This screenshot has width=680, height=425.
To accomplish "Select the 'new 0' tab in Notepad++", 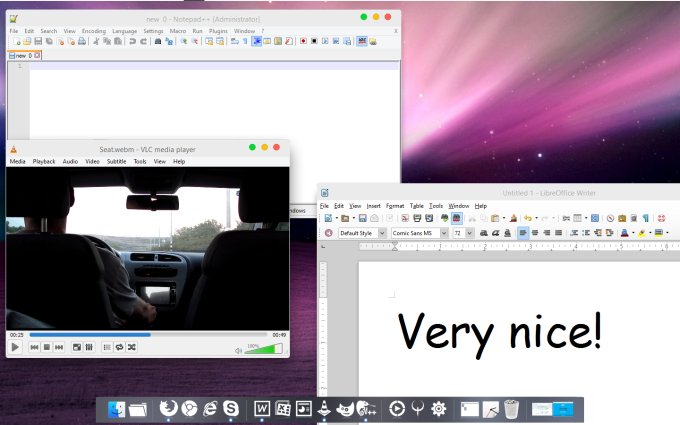I will click(24, 56).
